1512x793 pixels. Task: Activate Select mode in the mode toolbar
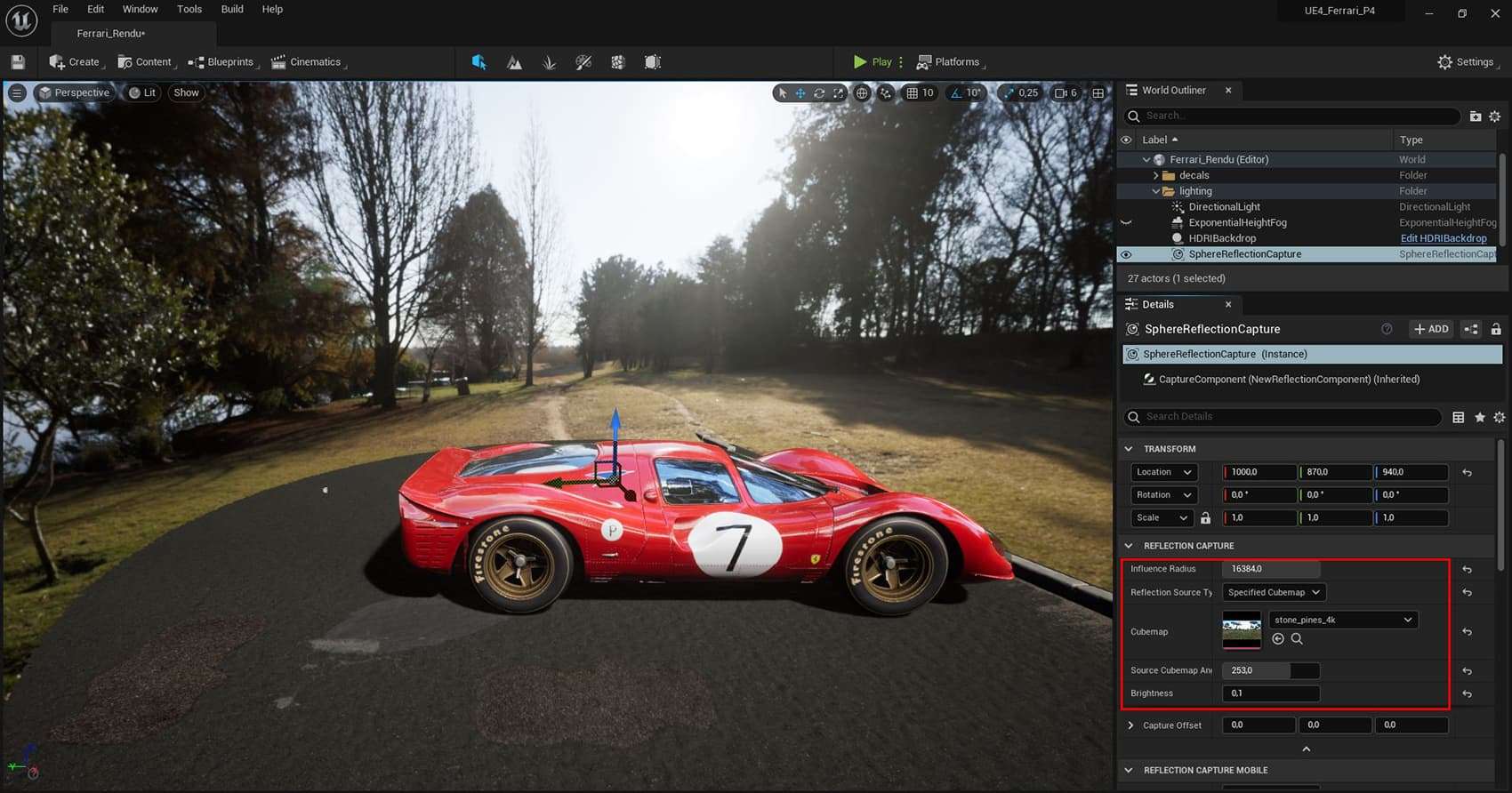(479, 62)
